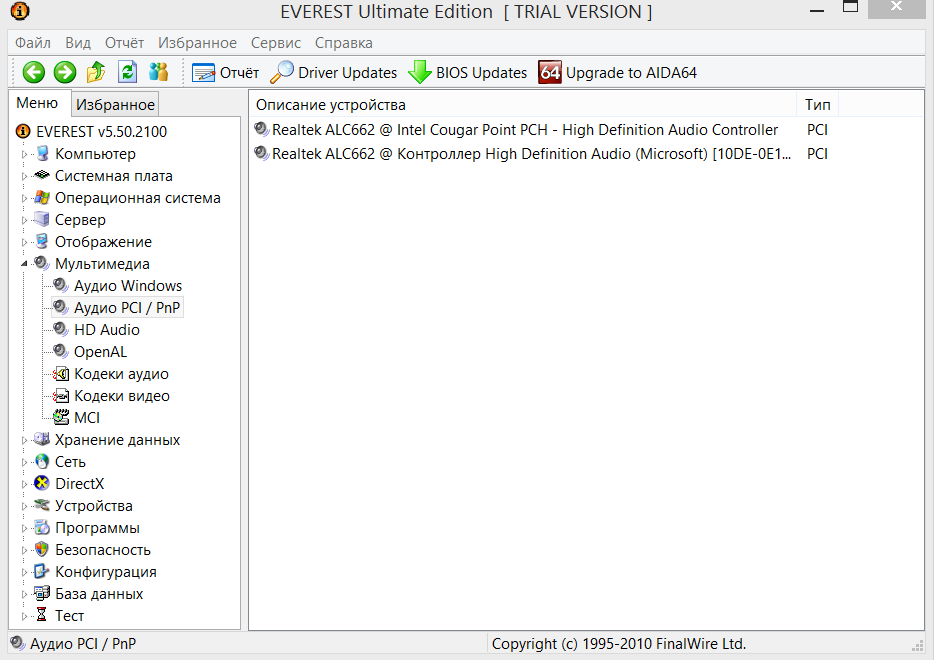Viewport: 934px width, 660px height.
Task: Select the Операционная система Windows flag icon
Action: [42, 197]
